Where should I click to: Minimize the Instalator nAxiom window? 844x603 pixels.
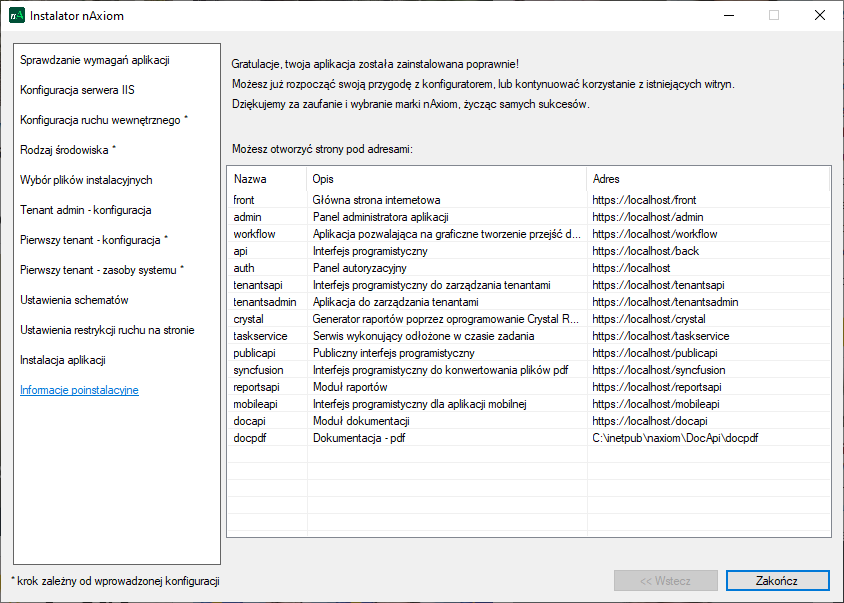[x=729, y=15]
